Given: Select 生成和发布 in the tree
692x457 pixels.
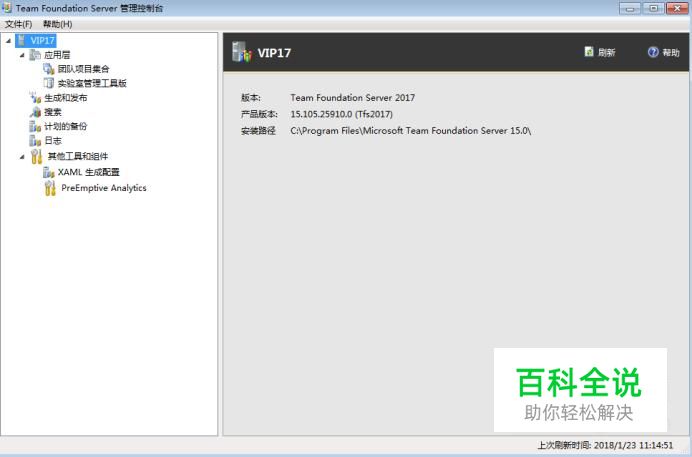Looking at the screenshot, I should tap(66, 97).
